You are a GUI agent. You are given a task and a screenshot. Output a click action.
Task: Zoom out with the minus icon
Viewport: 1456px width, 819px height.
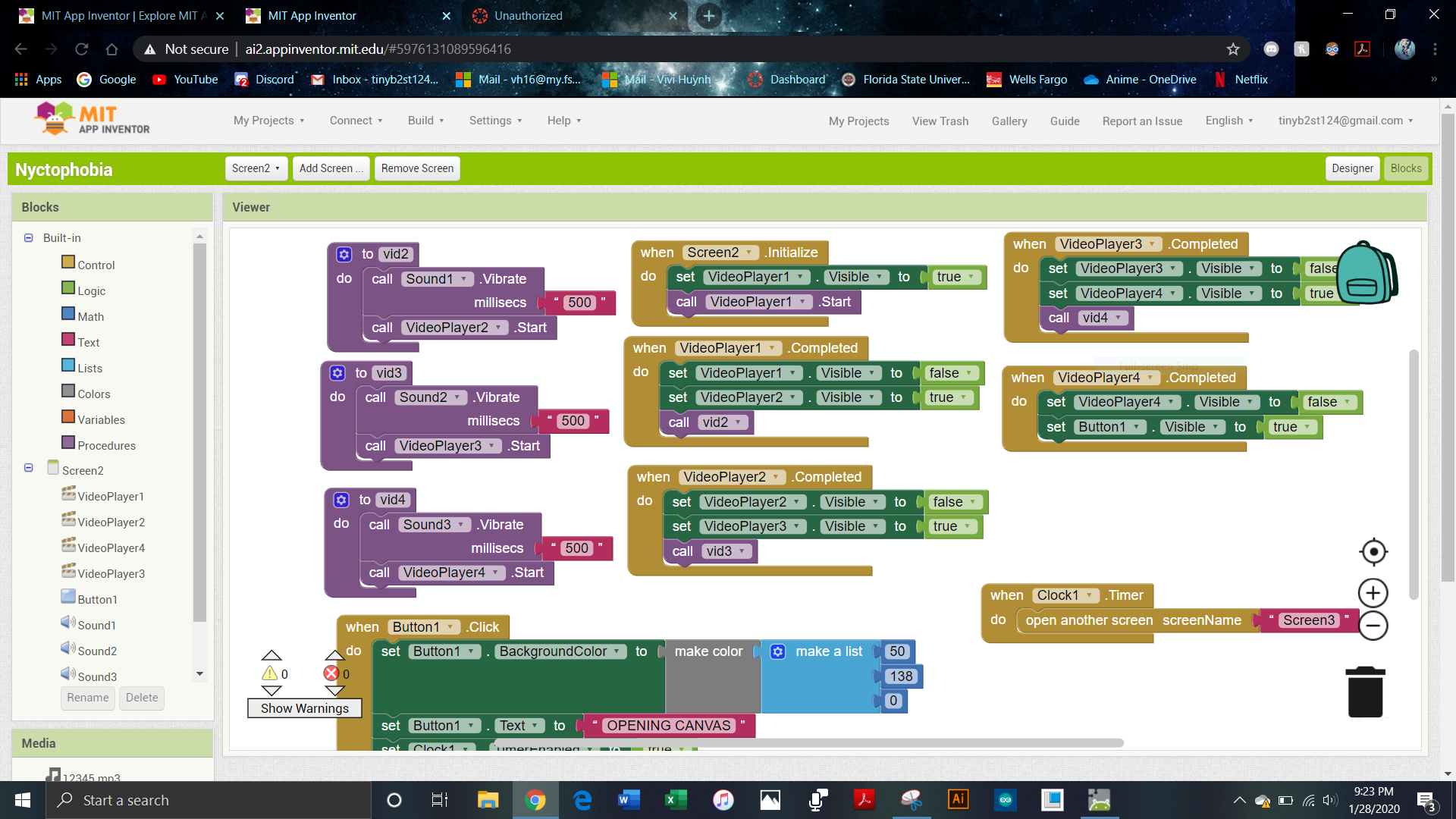point(1373,626)
